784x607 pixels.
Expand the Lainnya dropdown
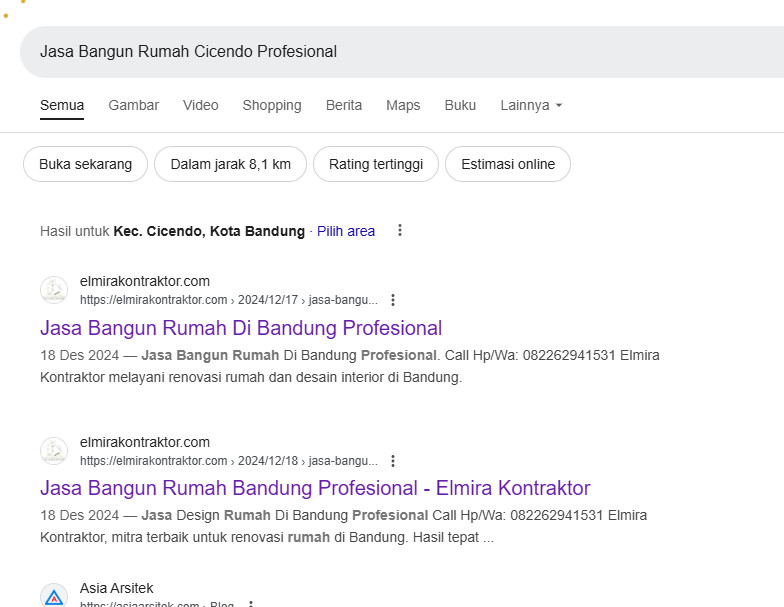click(531, 106)
